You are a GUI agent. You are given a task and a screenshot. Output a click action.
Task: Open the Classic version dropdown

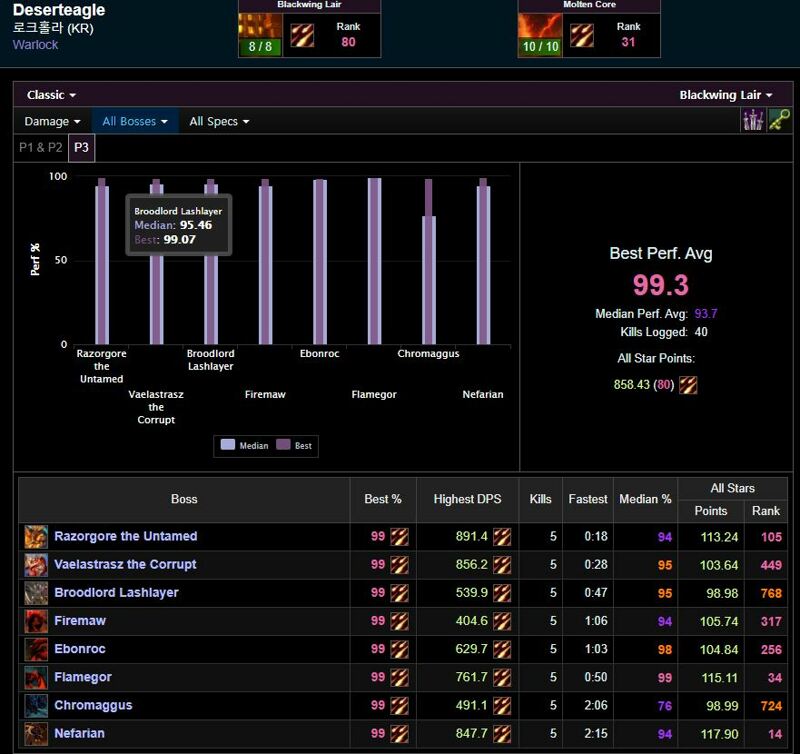(x=51, y=95)
